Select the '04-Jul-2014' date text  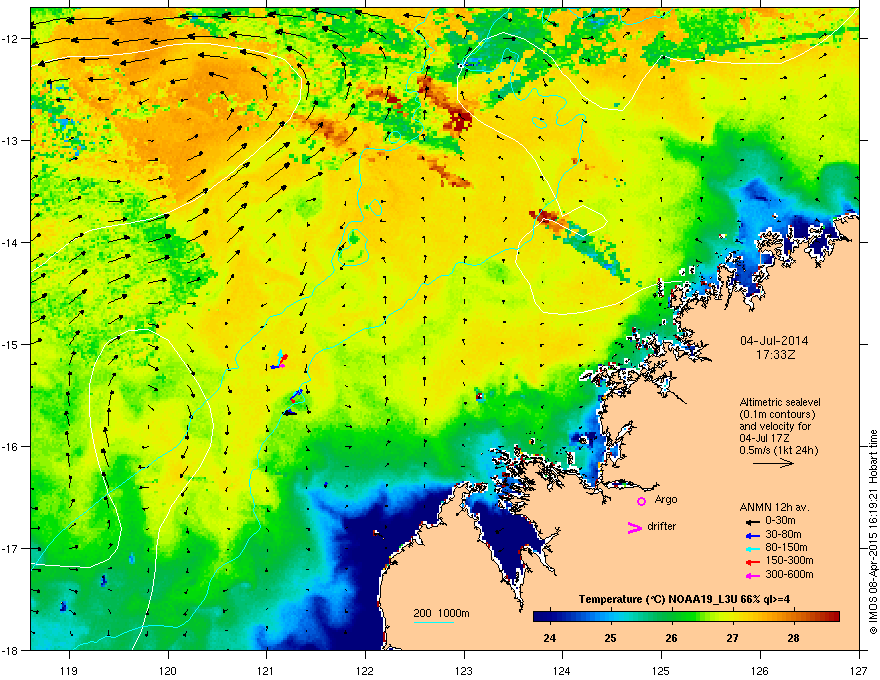774,341
